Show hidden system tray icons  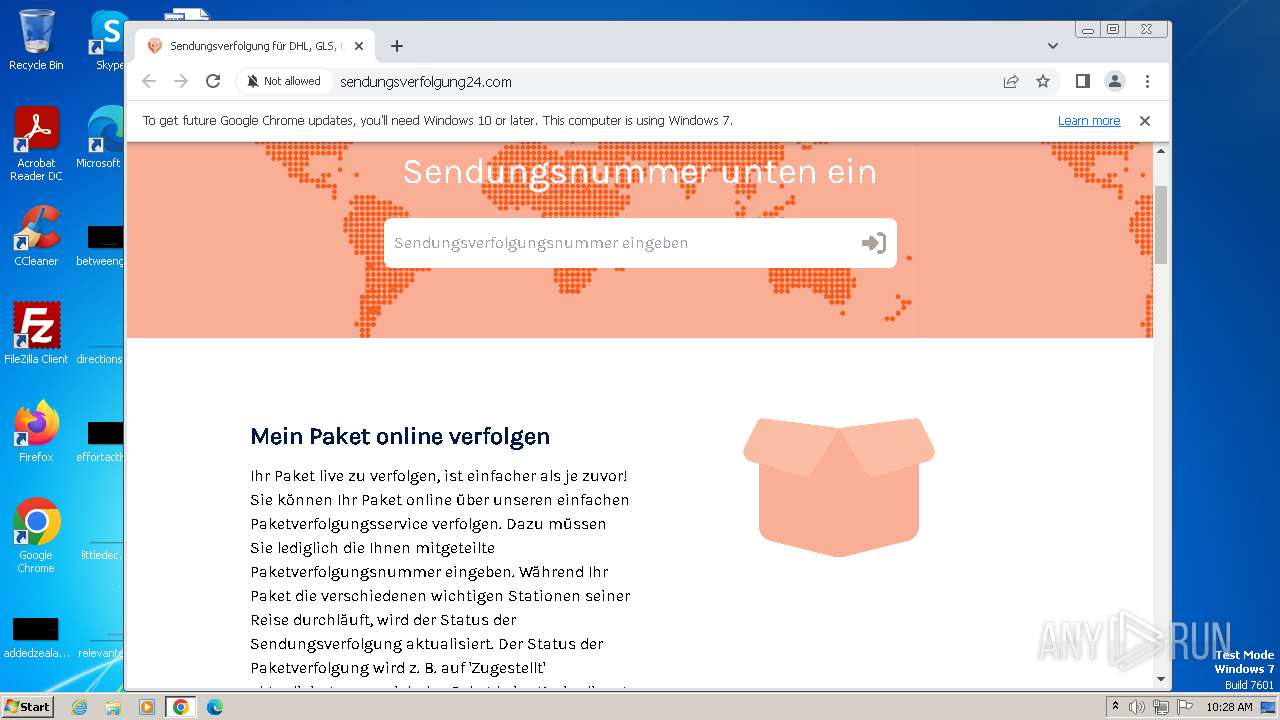(1116, 707)
